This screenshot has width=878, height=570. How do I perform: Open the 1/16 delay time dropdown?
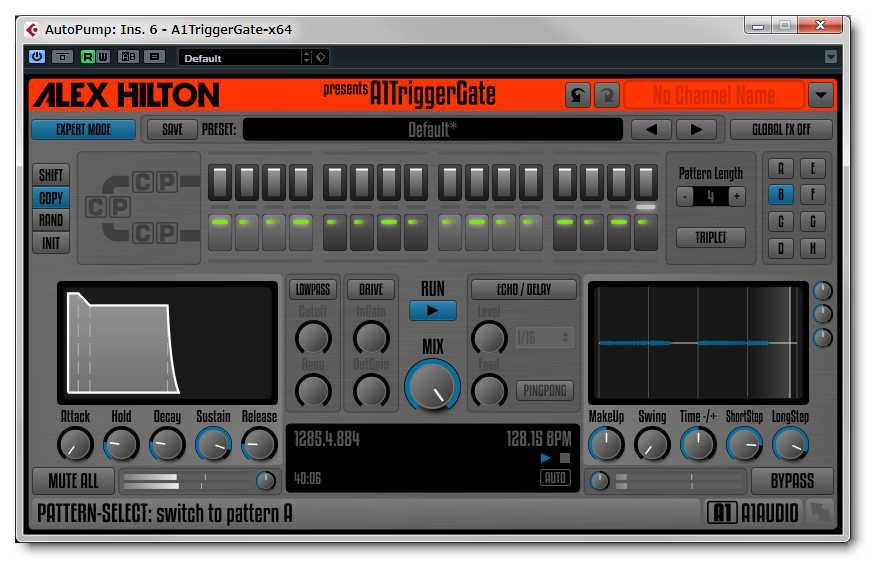(544, 338)
